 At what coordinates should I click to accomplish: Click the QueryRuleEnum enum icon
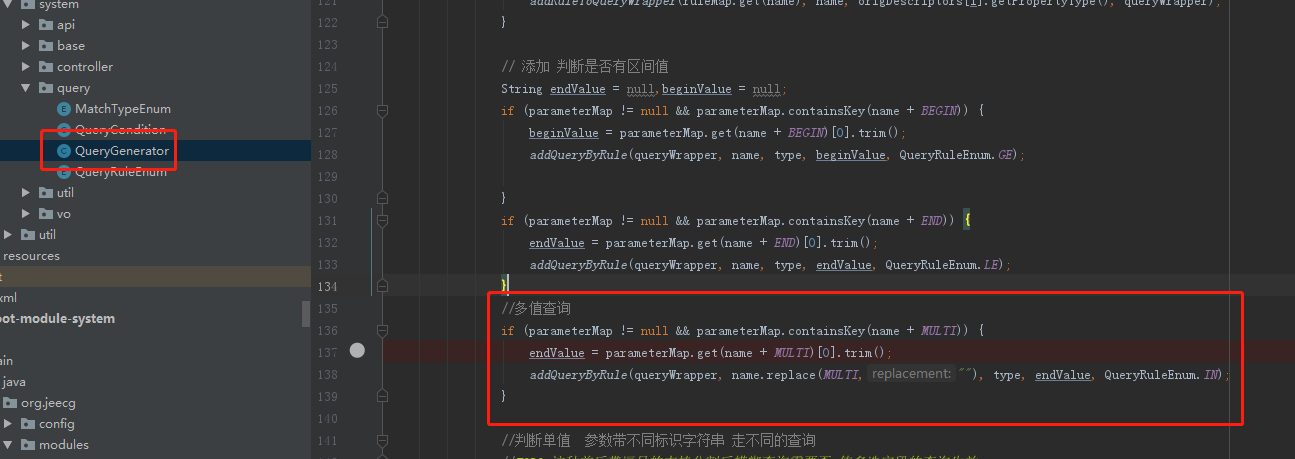click(64, 172)
